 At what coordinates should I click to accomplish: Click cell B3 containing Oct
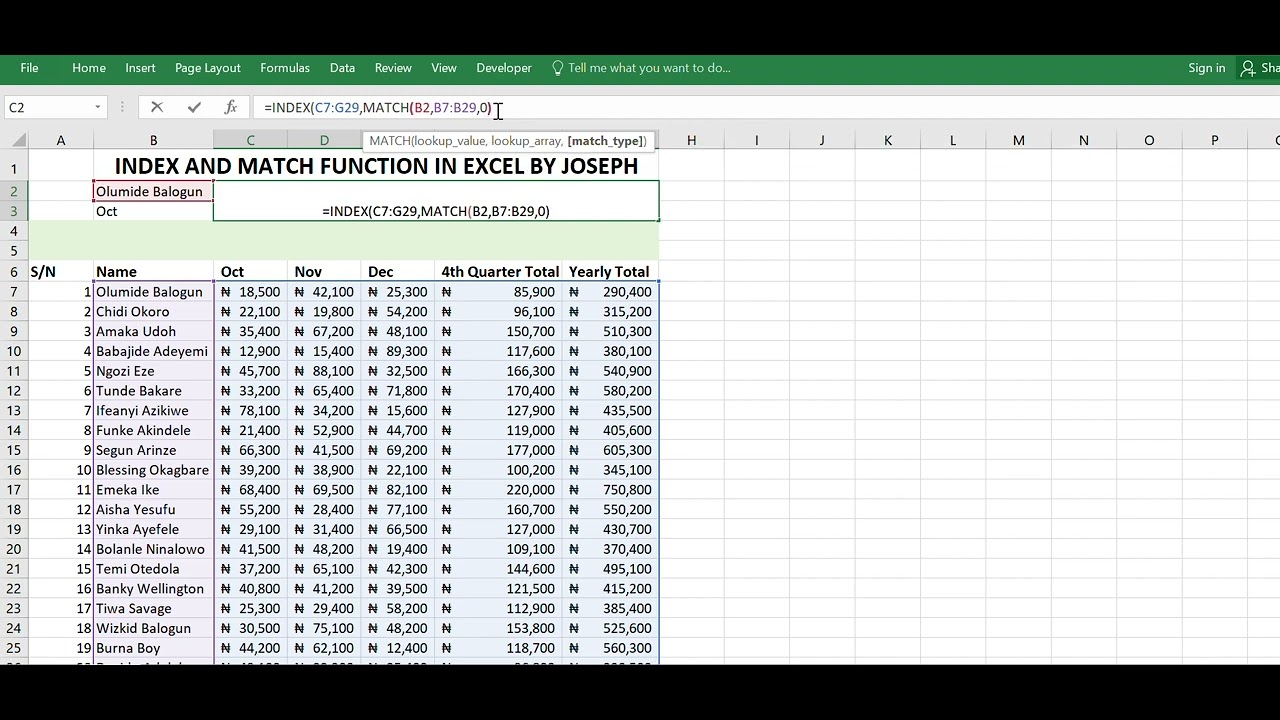point(153,211)
